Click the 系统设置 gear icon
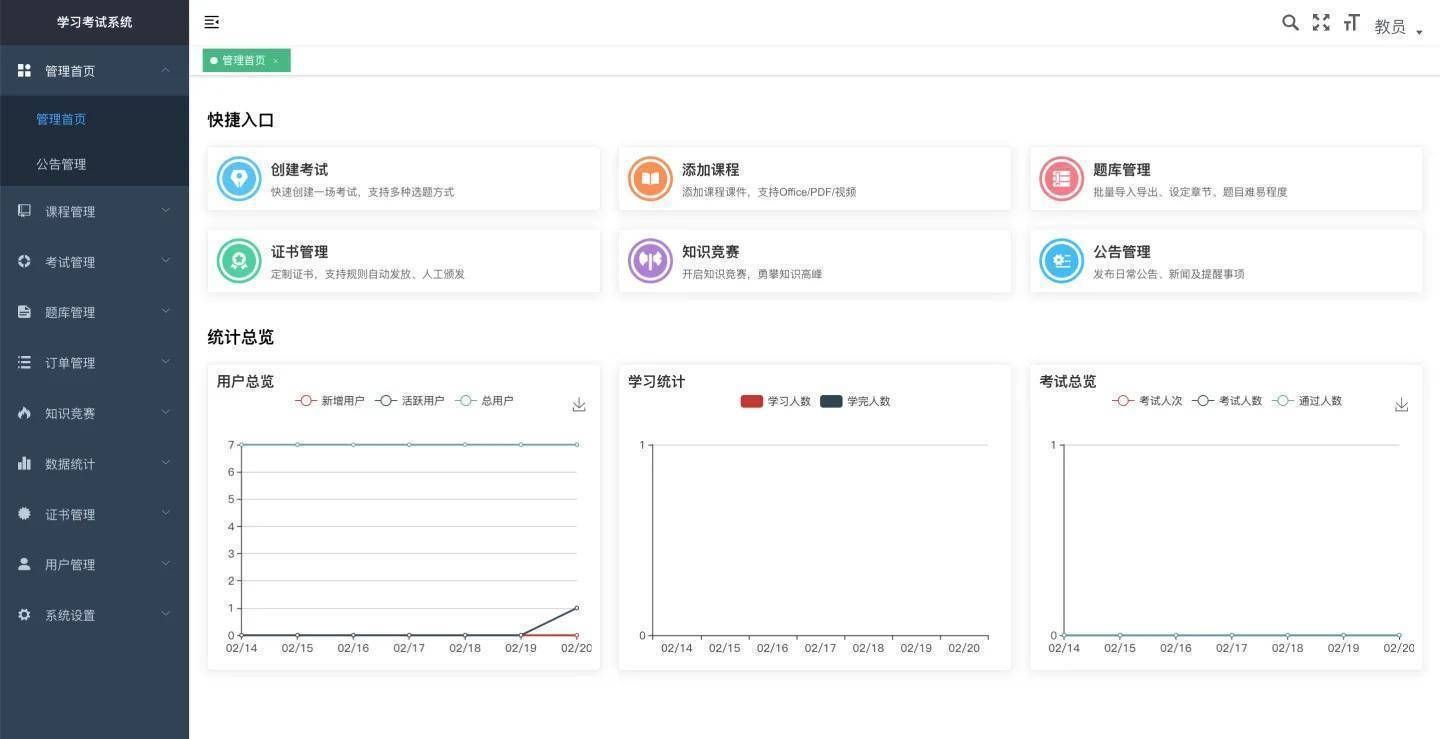 click(x=24, y=615)
